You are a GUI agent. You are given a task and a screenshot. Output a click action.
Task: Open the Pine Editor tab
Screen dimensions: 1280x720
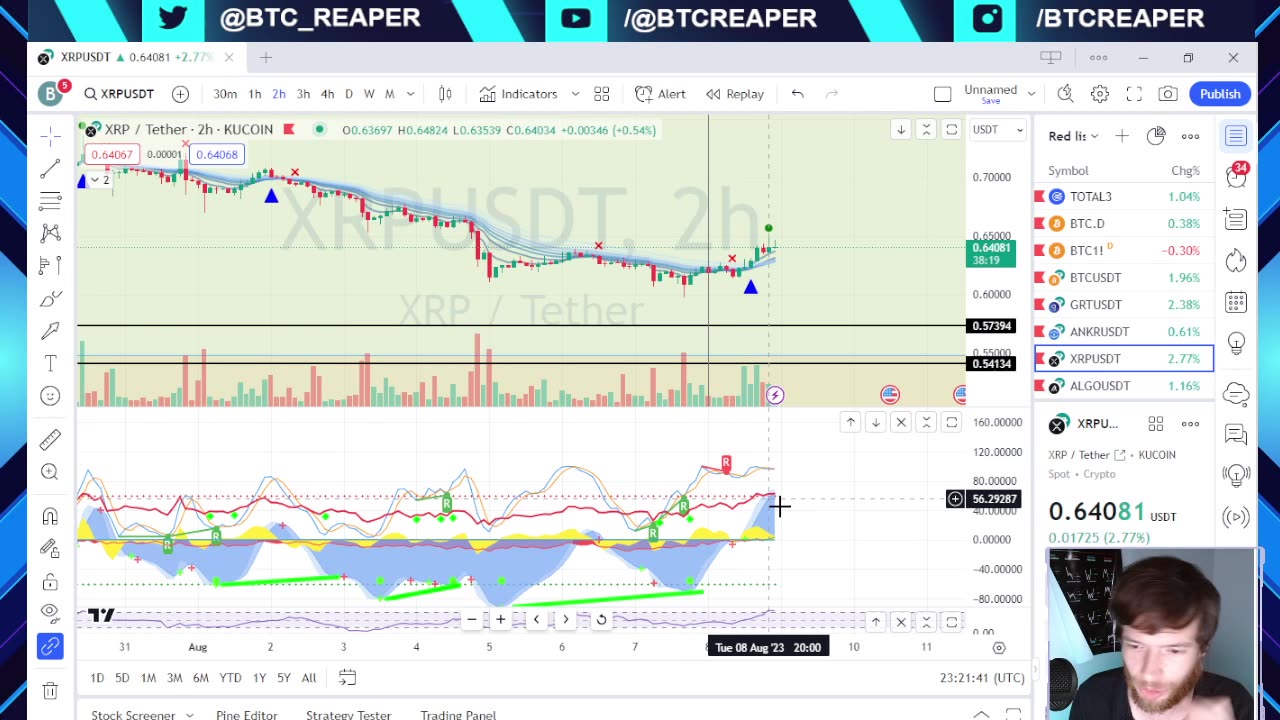coord(247,714)
